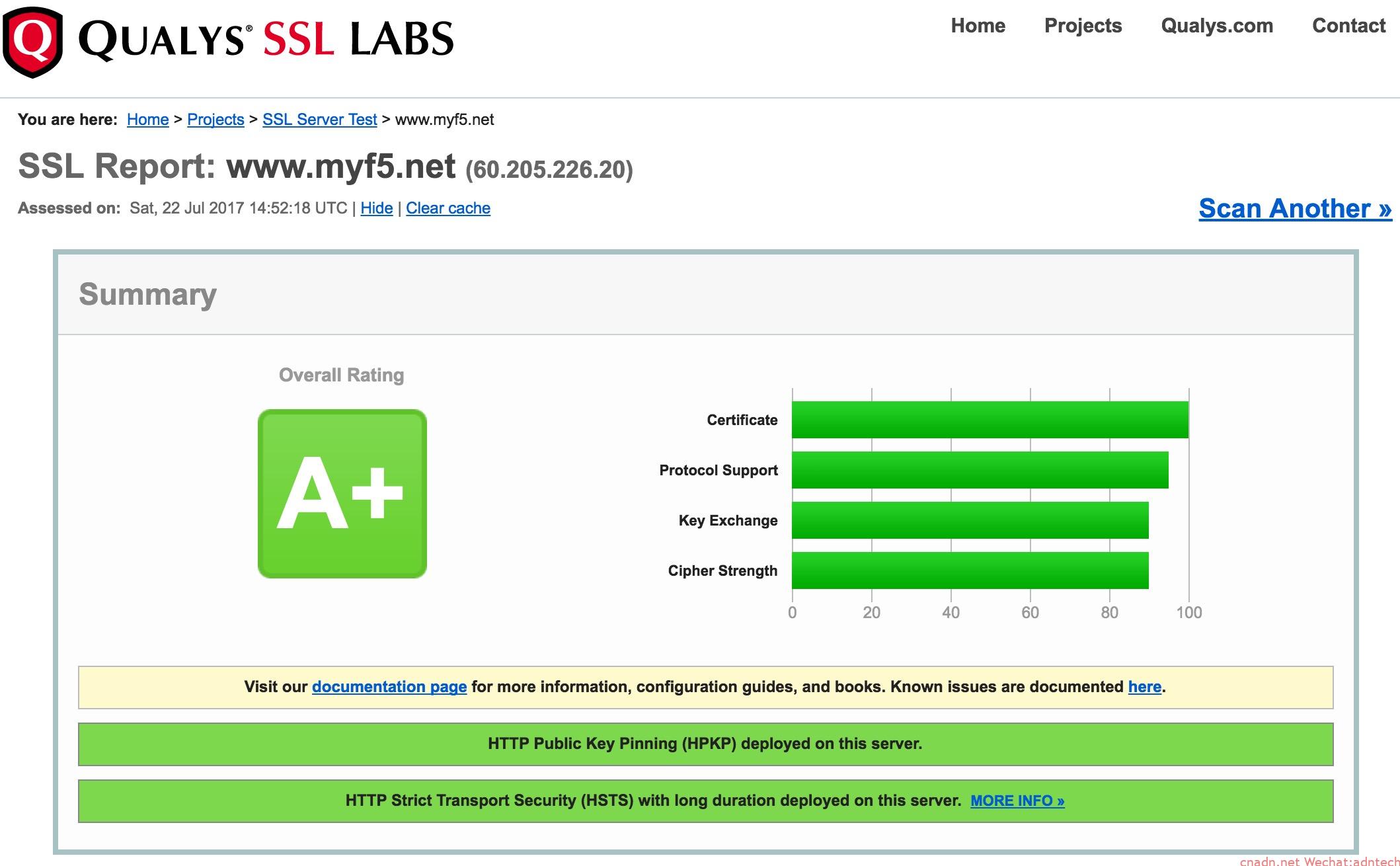
Task: Click the Clear cache link
Action: point(448,208)
